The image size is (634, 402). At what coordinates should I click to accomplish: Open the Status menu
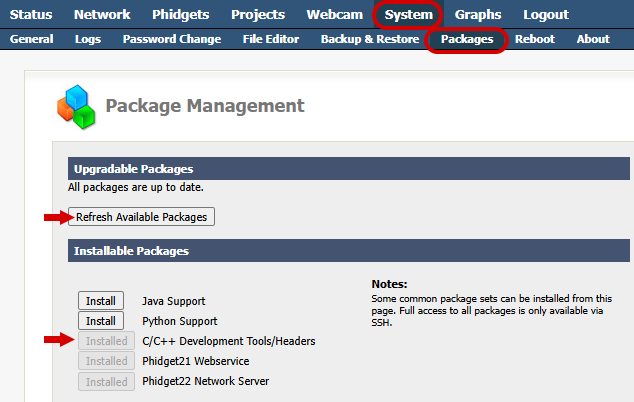click(31, 15)
